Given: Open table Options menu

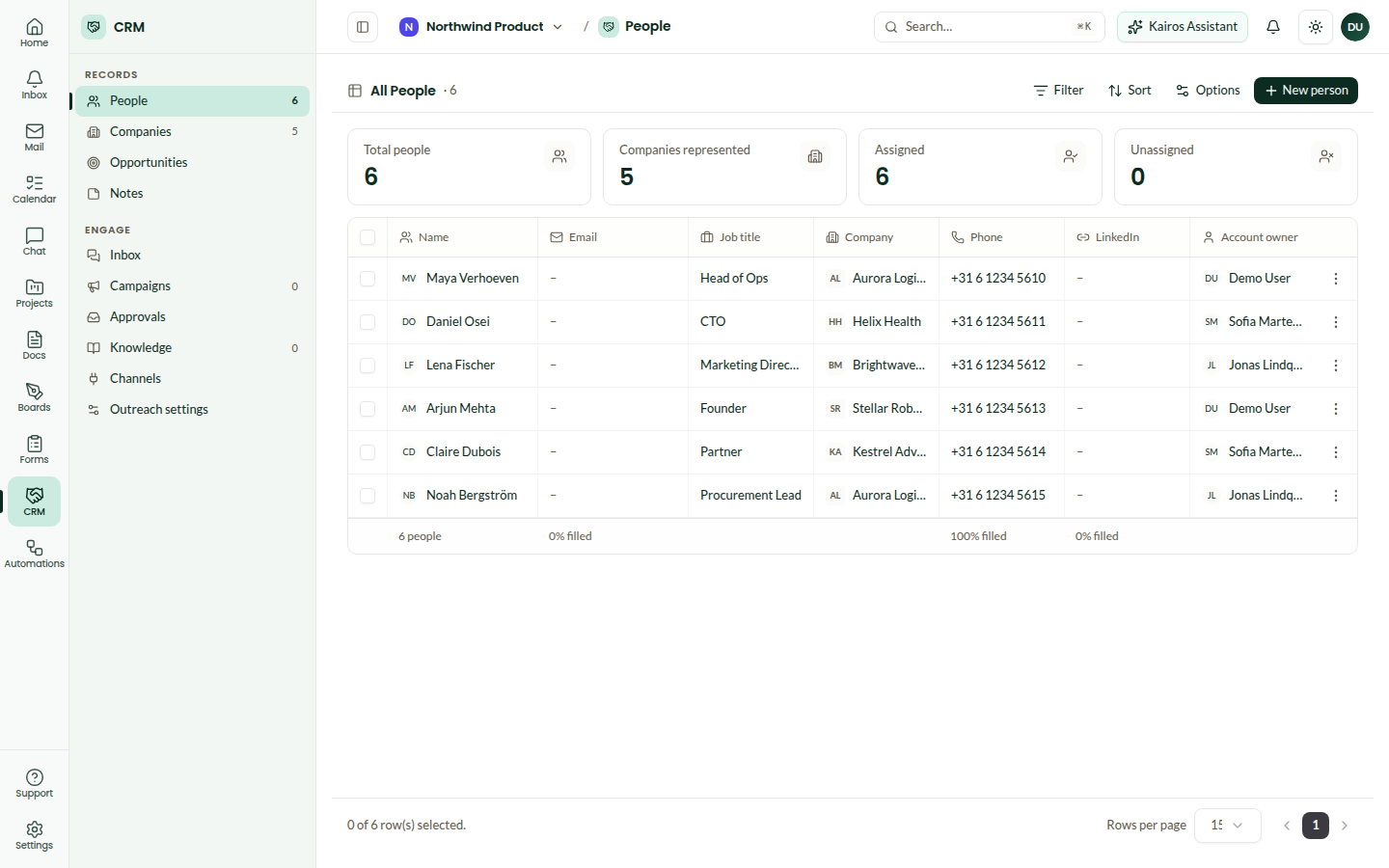Looking at the screenshot, I should 1208,91.
